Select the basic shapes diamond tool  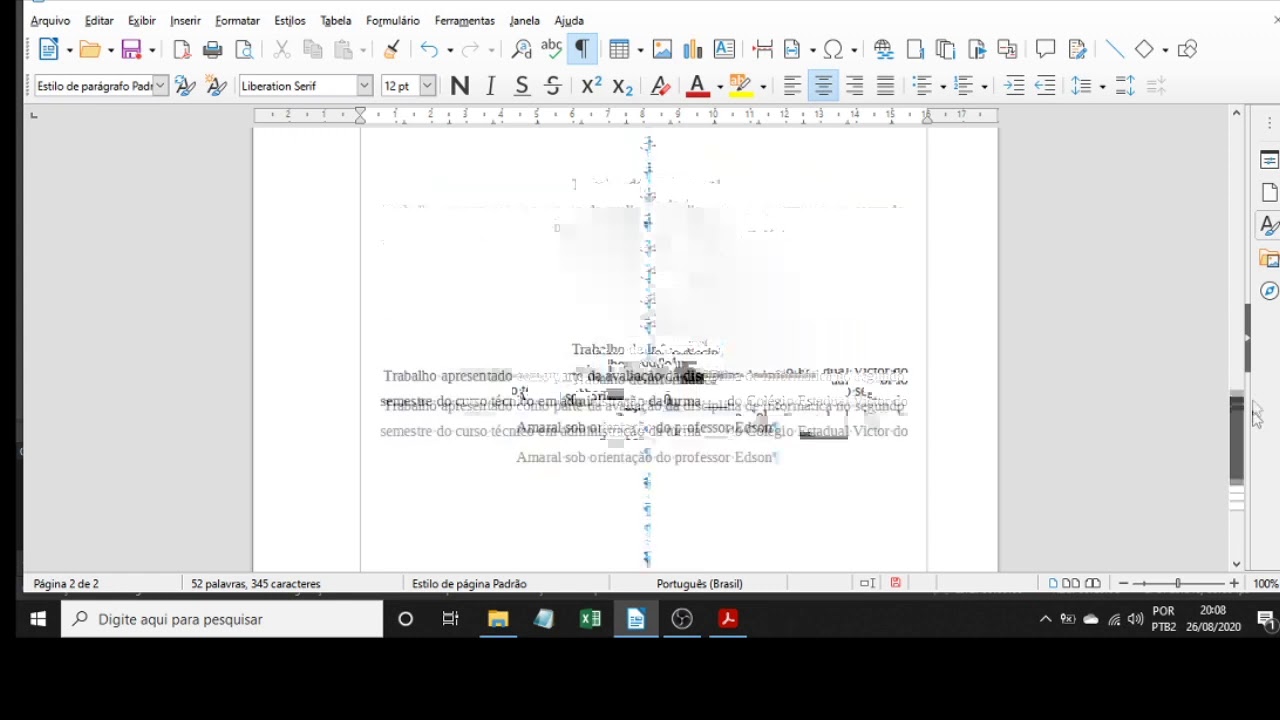[x=1144, y=49]
